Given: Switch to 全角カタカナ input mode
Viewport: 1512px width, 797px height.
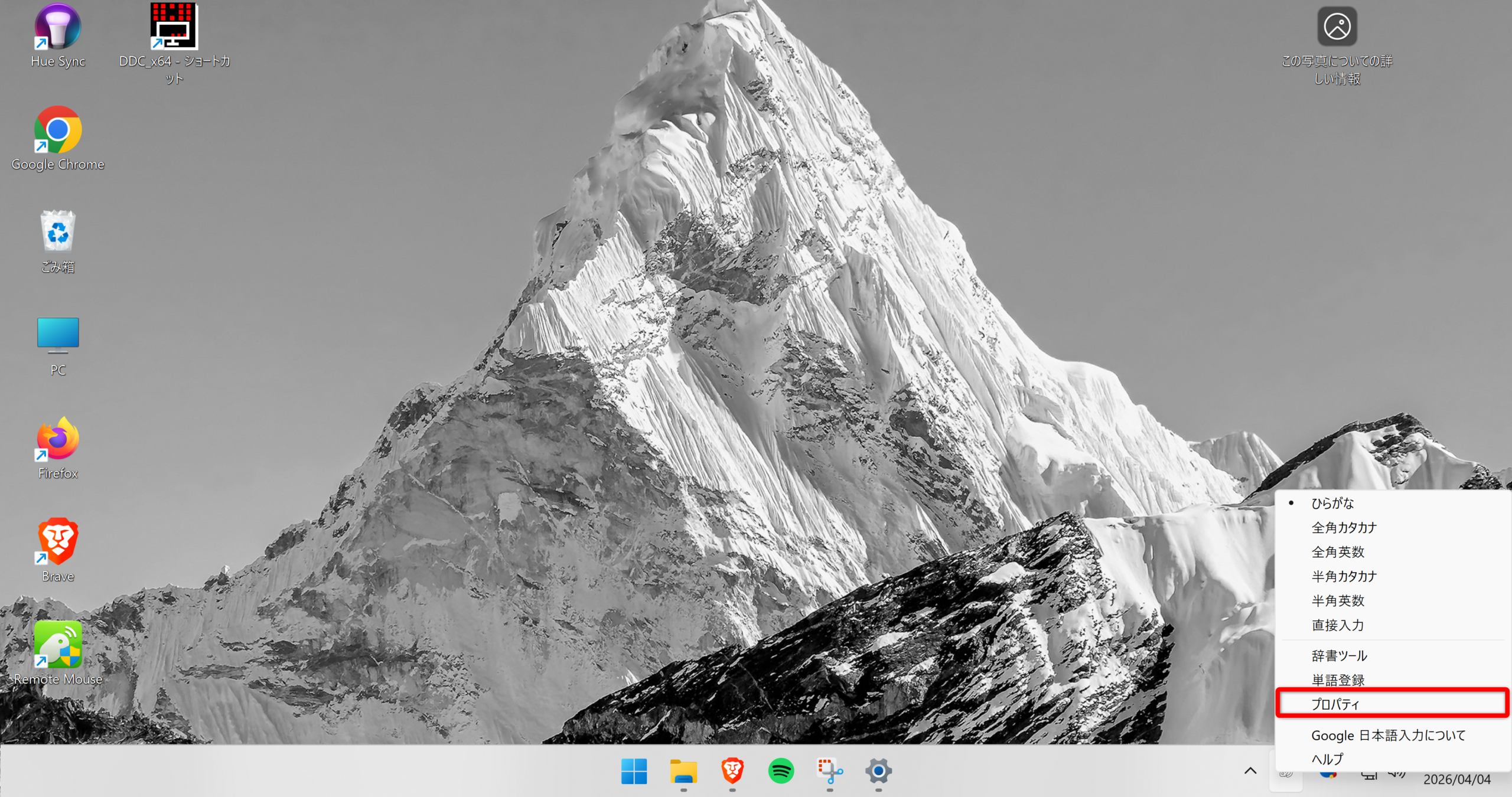Looking at the screenshot, I should (1344, 528).
